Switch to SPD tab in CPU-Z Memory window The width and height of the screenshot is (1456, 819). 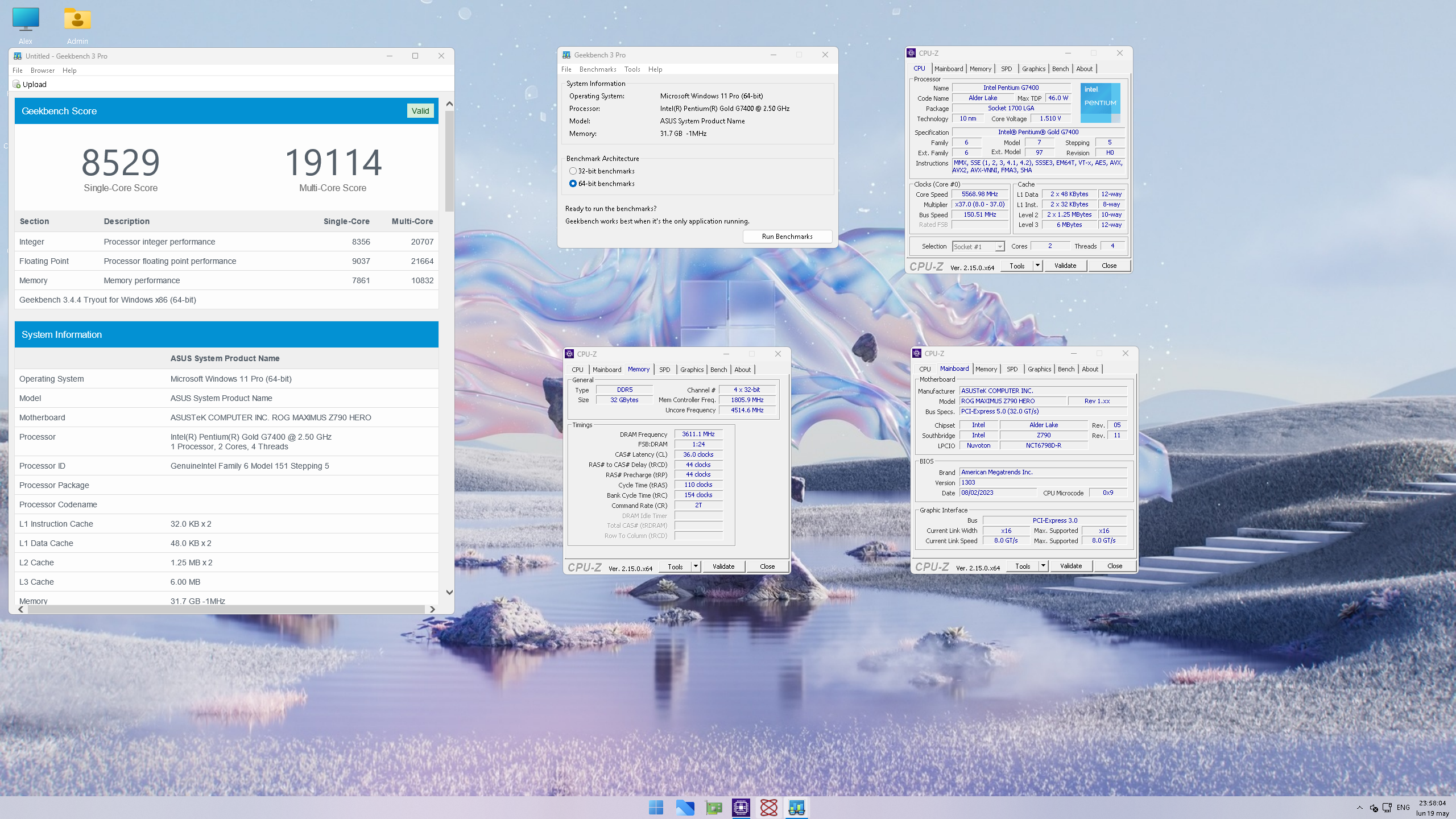(664, 370)
